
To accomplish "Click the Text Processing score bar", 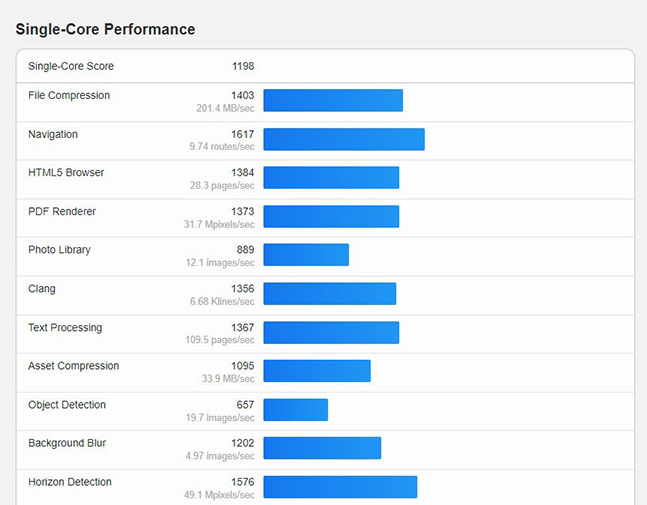I will 331,332.
